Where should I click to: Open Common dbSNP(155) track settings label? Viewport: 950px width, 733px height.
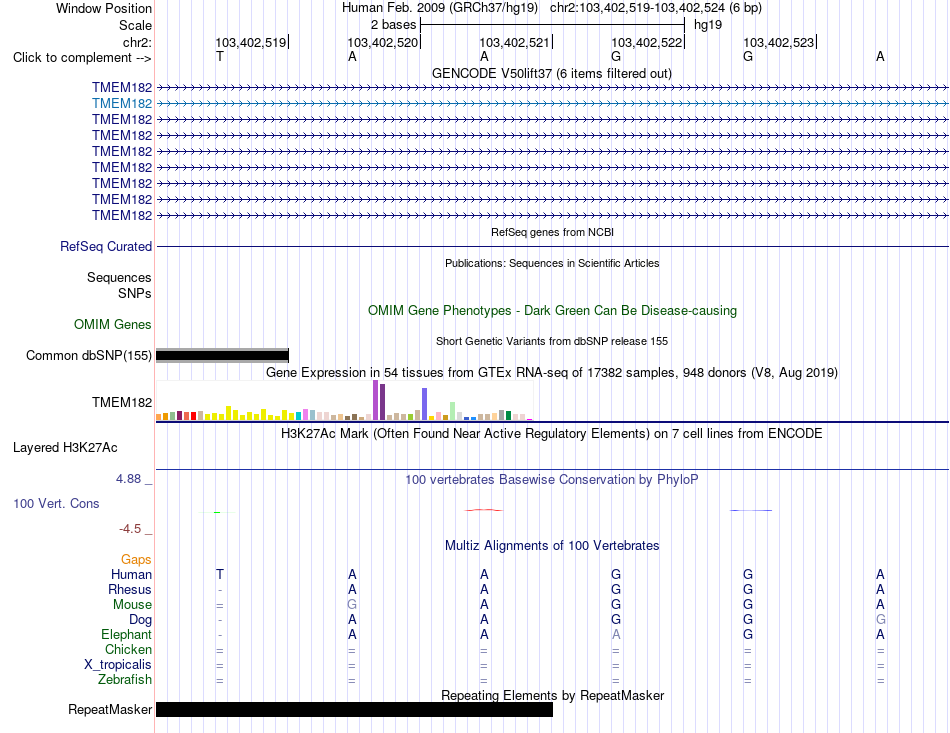click(x=88, y=355)
